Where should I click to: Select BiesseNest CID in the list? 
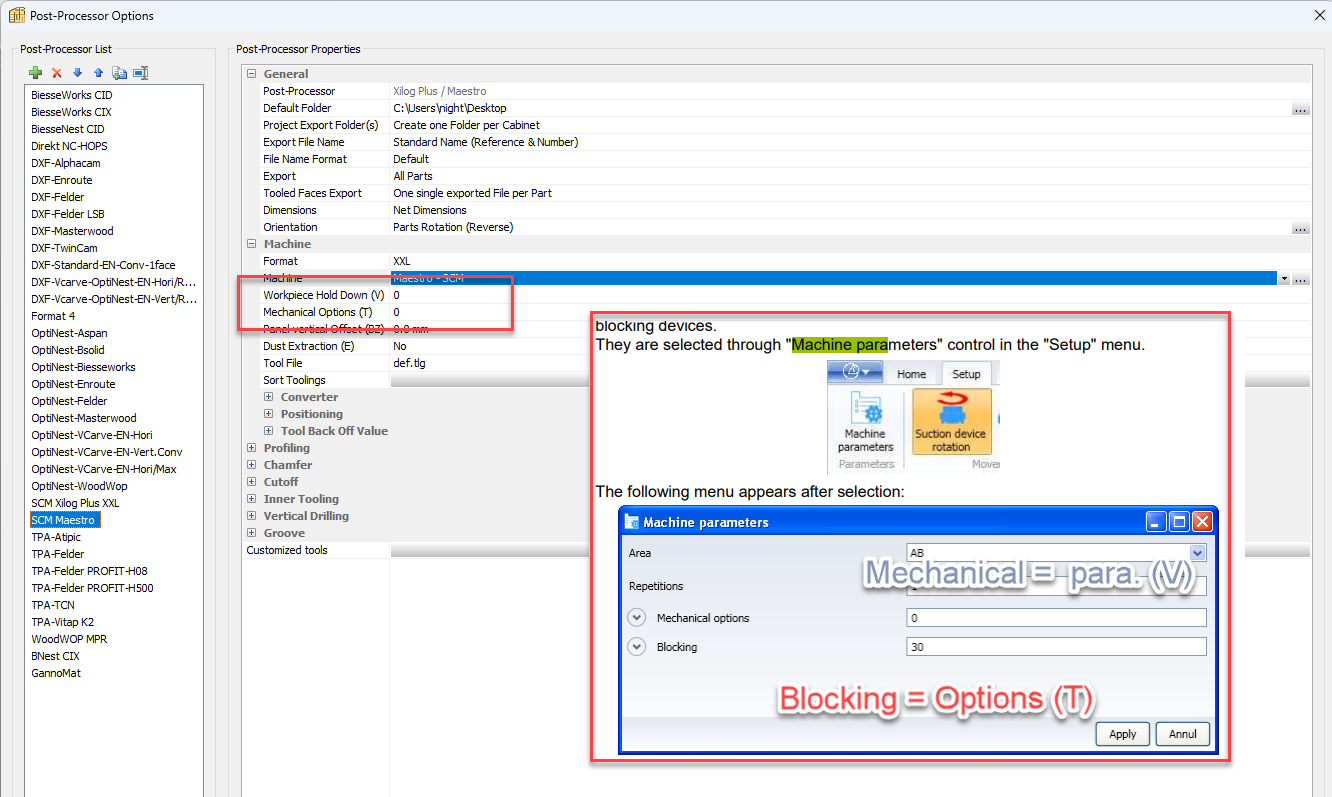coord(67,129)
